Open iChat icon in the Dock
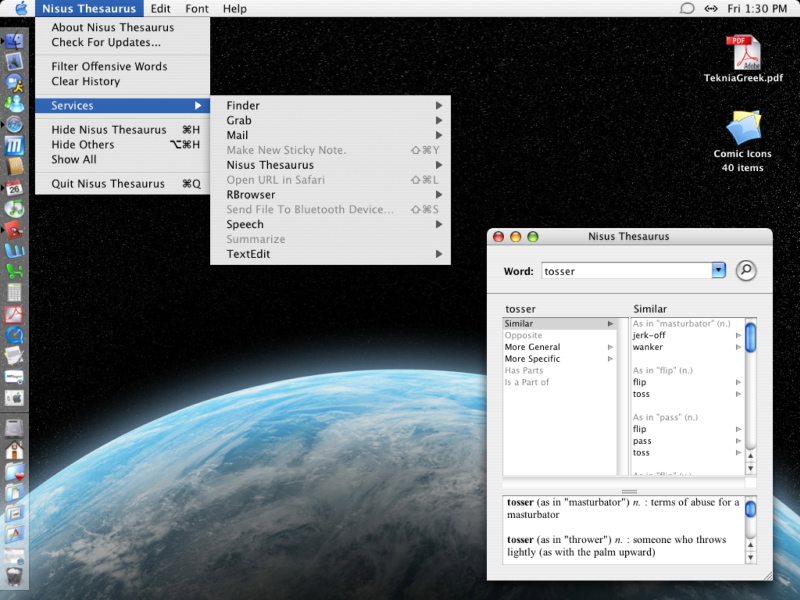The image size is (800, 600). click(x=14, y=83)
